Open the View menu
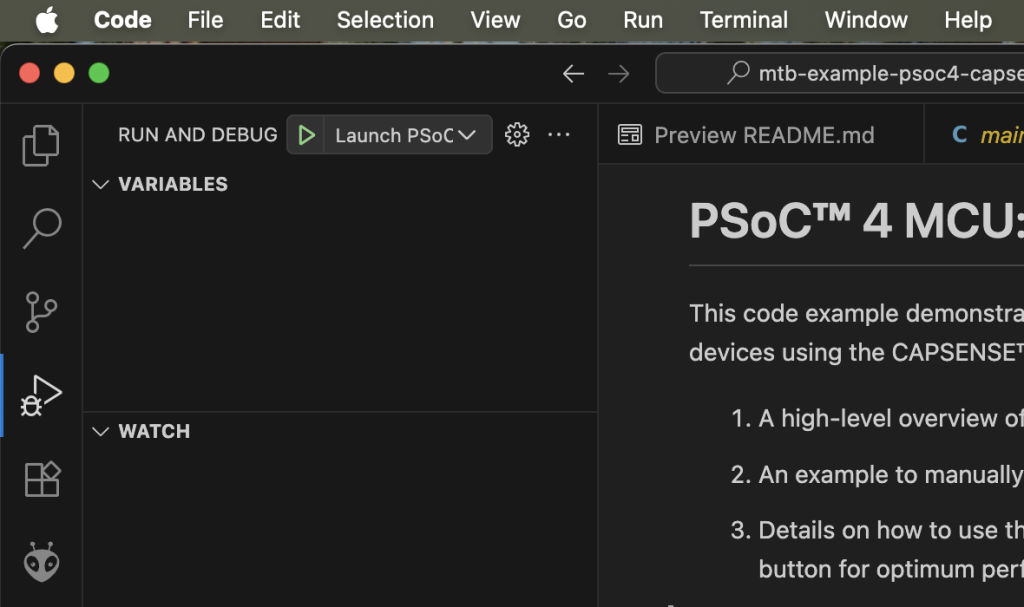The image size is (1024, 607). [x=495, y=20]
